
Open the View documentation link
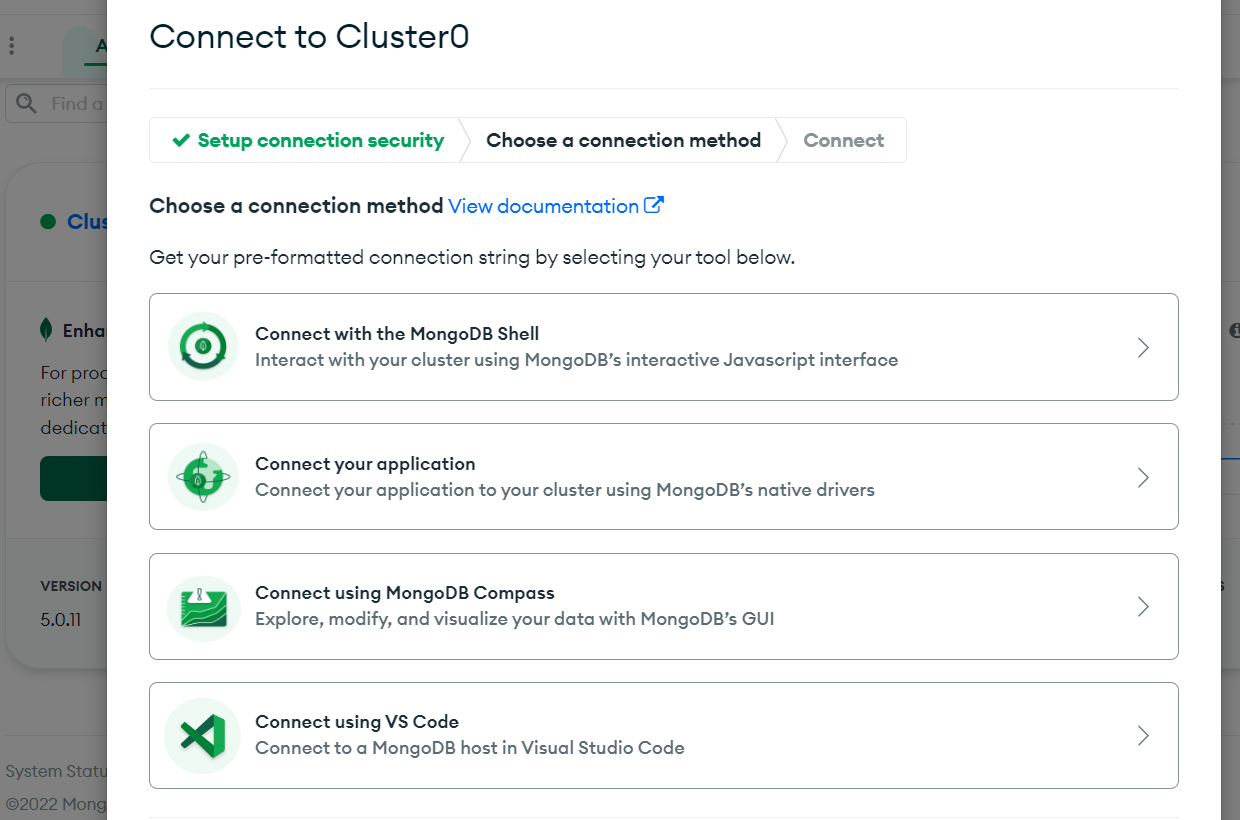543,206
